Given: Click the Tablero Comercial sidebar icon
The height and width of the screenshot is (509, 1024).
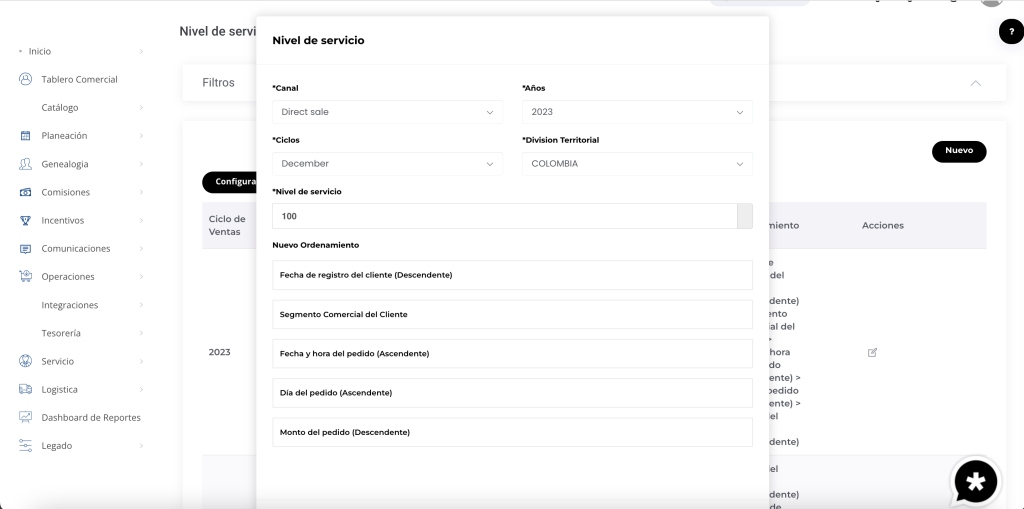Looking at the screenshot, I should pyautogui.click(x=26, y=80).
